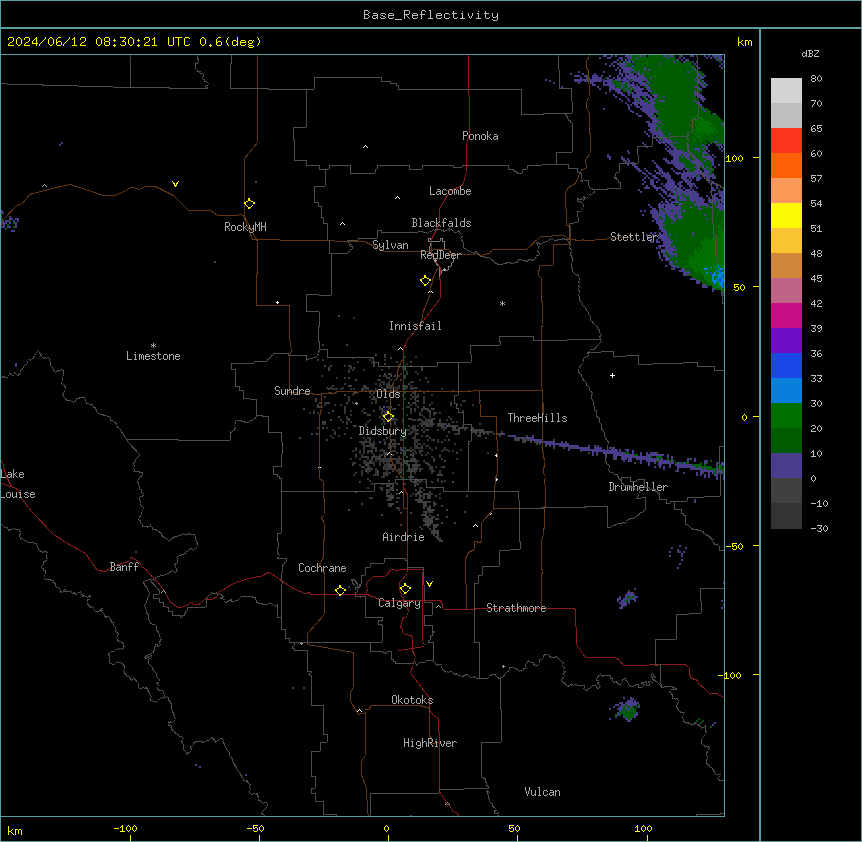Select the light gray 80-70 dBZ legend band
The image size is (862, 842).
pos(786,91)
